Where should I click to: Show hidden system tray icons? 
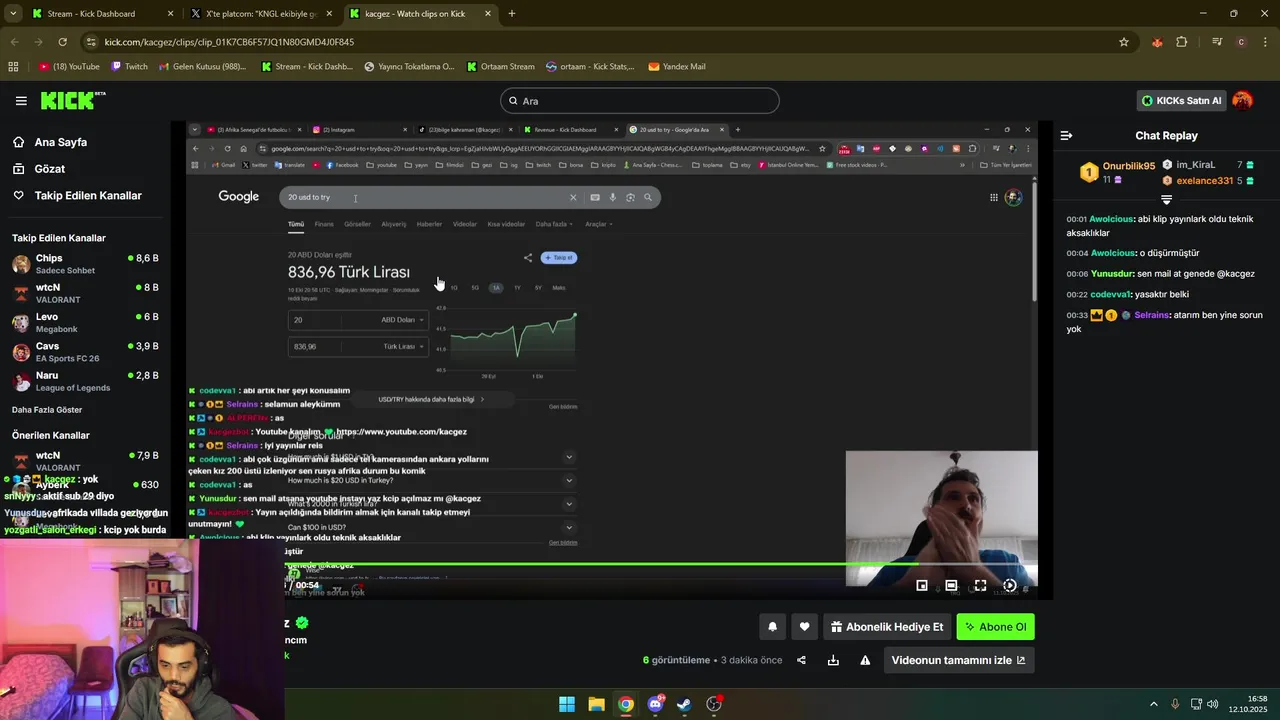click(1153, 704)
